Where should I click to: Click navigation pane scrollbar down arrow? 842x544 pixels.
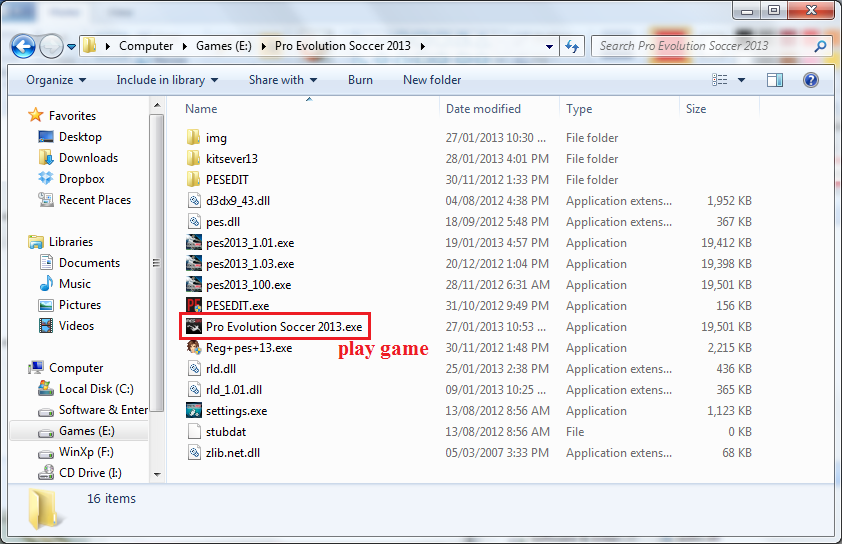pos(157,474)
